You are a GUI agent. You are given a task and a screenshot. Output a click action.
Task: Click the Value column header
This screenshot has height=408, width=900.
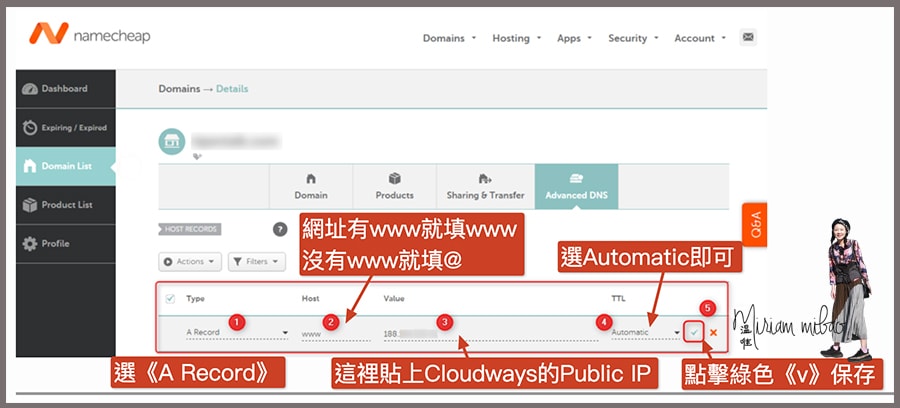[x=394, y=299]
